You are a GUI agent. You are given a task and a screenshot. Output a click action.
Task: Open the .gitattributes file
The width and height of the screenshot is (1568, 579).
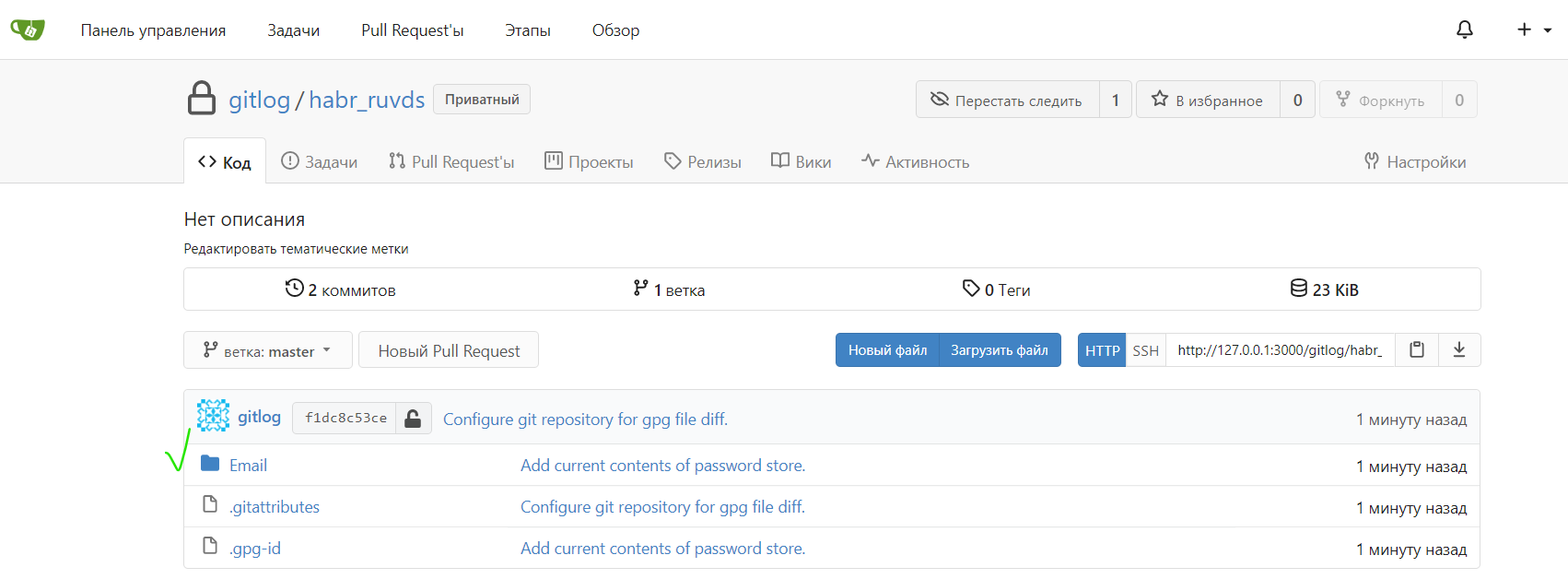pyautogui.click(x=275, y=507)
